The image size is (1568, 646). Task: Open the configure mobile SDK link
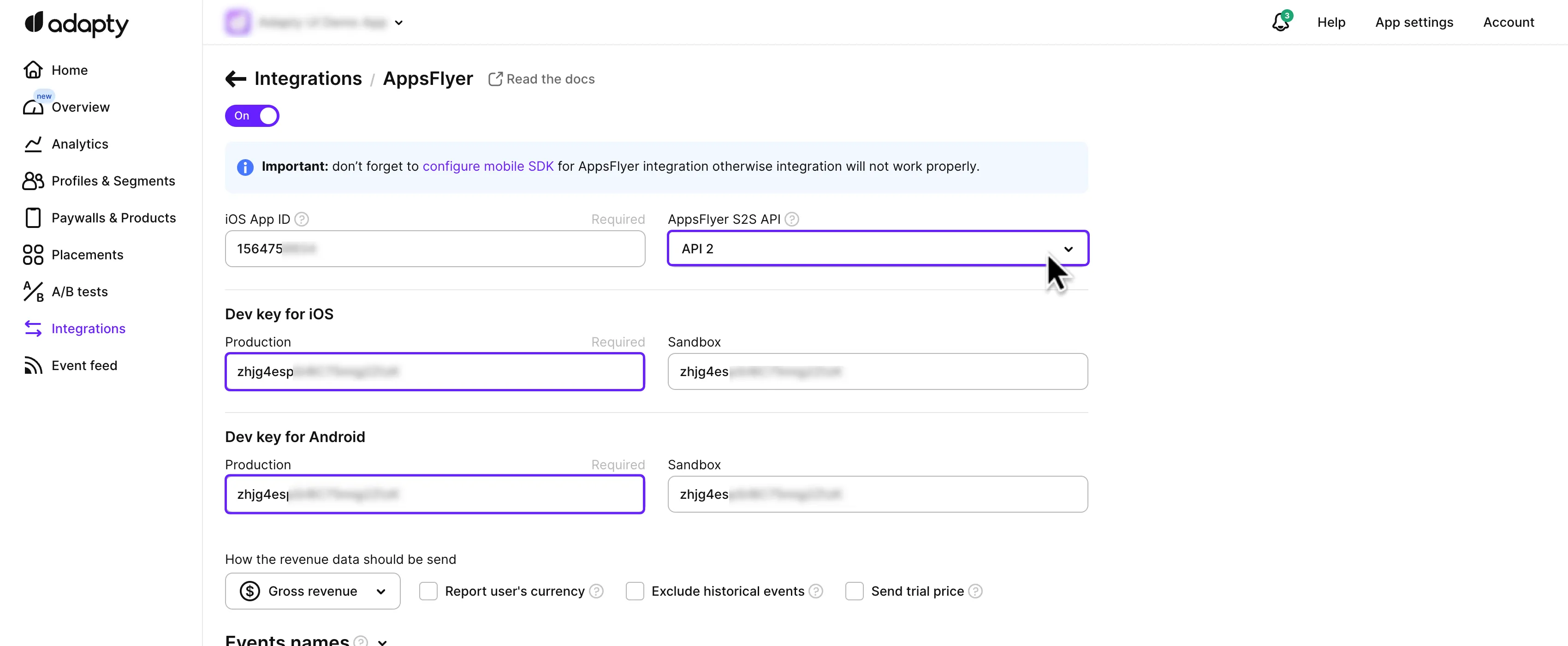click(x=487, y=166)
